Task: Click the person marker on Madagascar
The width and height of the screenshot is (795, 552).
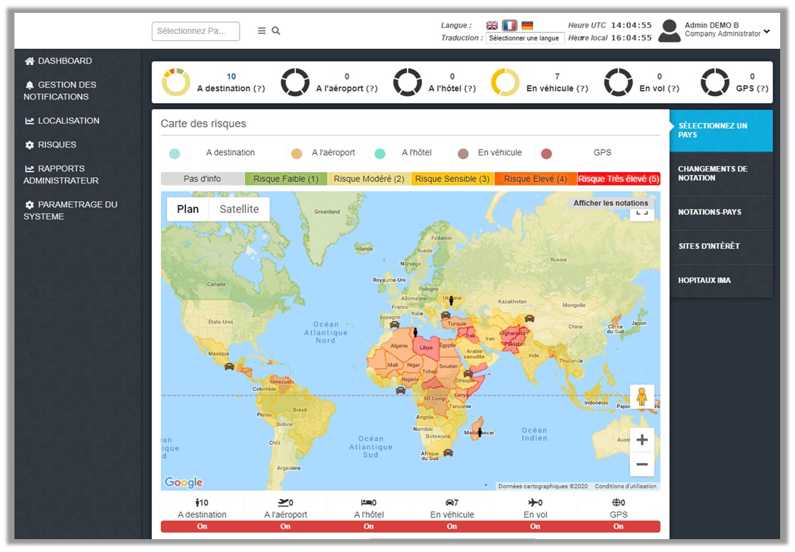Action: pyautogui.click(x=479, y=432)
